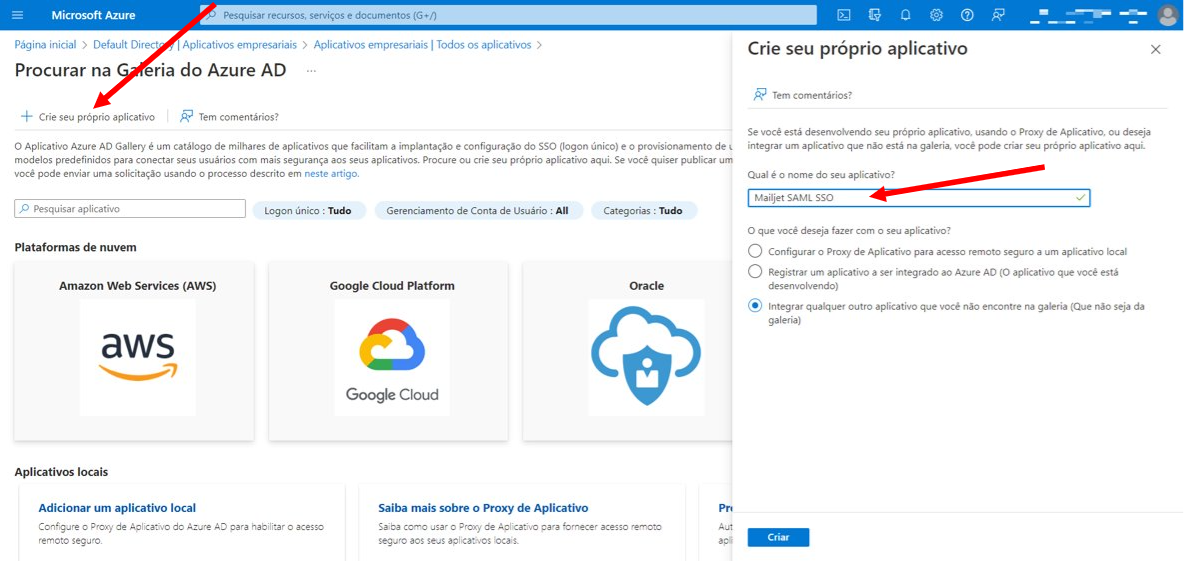This screenshot has width=1184, height=563.
Task: Open the directory and subscription filter icon
Action: [x=875, y=15]
